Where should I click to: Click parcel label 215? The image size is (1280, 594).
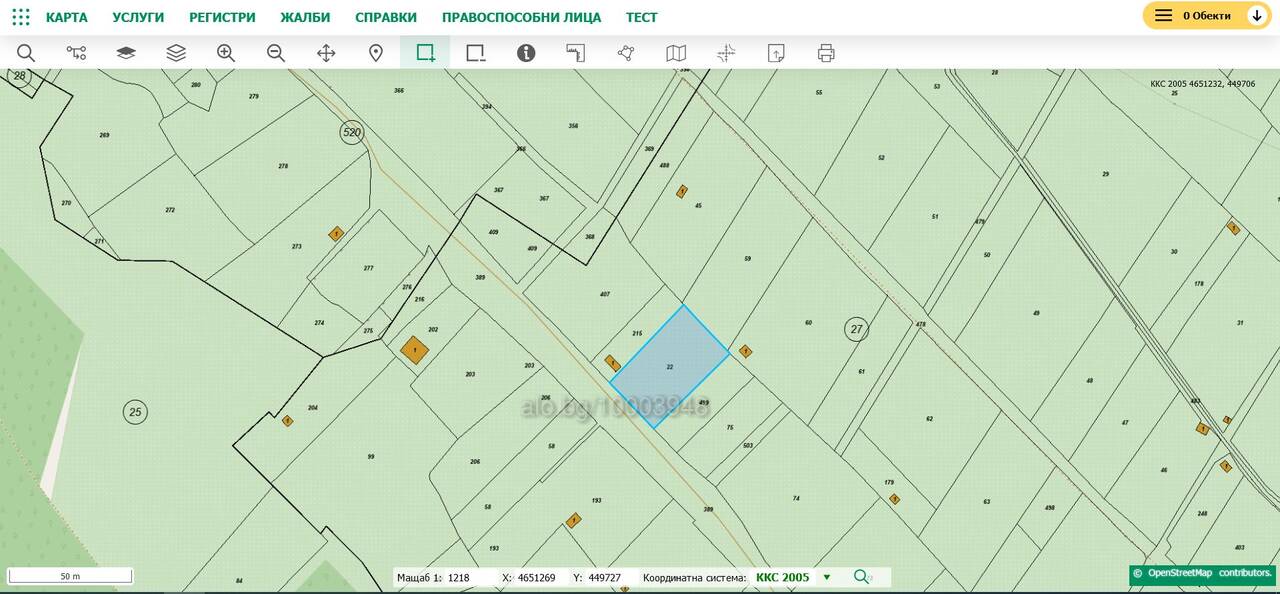pyautogui.click(x=637, y=332)
